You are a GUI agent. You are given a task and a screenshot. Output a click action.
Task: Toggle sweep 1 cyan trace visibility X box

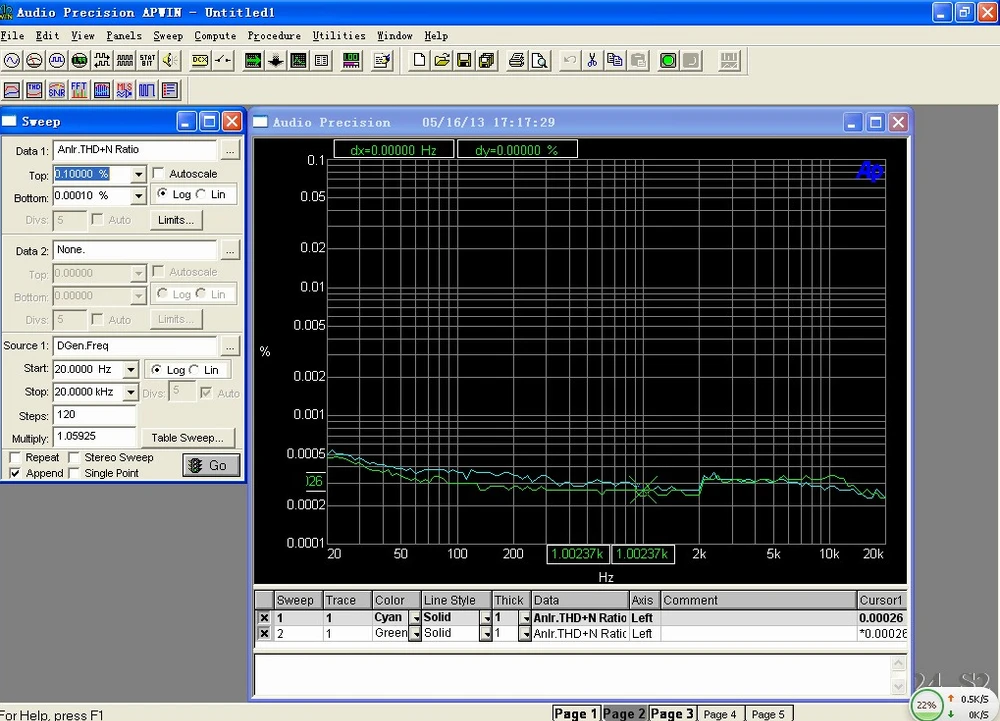point(264,618)
